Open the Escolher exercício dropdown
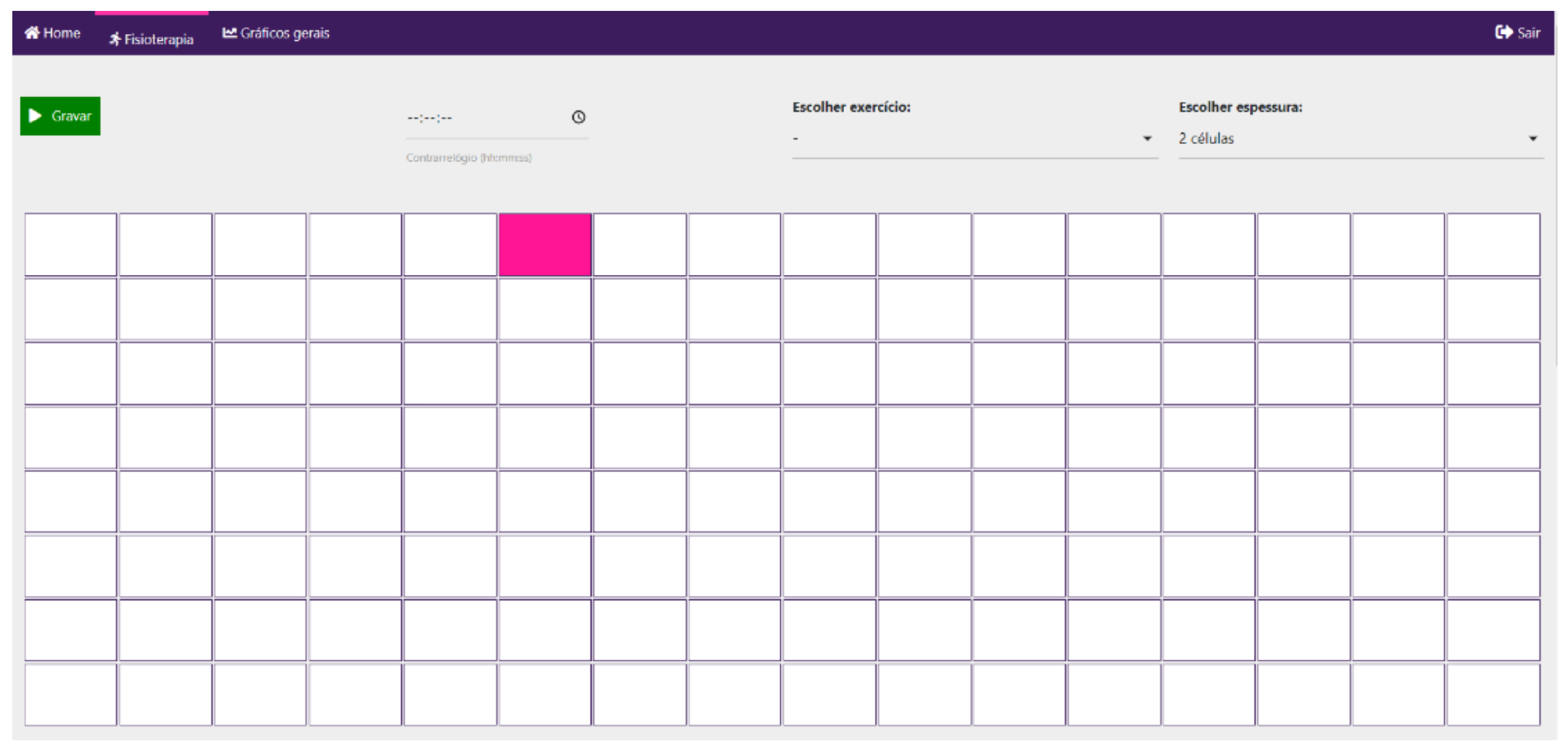Screen dimensions: 1568x754 [x=974, y=139]
